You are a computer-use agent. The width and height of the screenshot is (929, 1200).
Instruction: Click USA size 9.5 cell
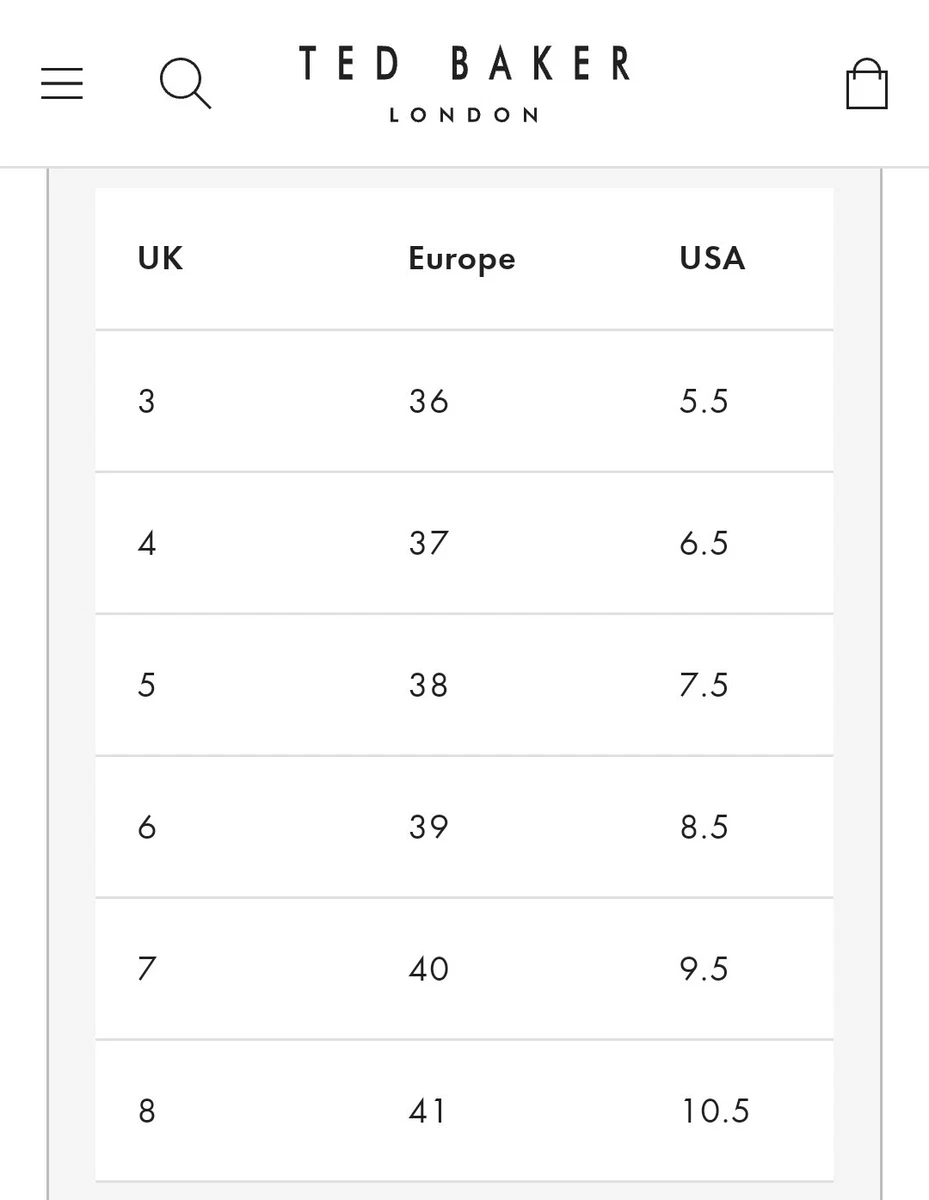(704, 970)
